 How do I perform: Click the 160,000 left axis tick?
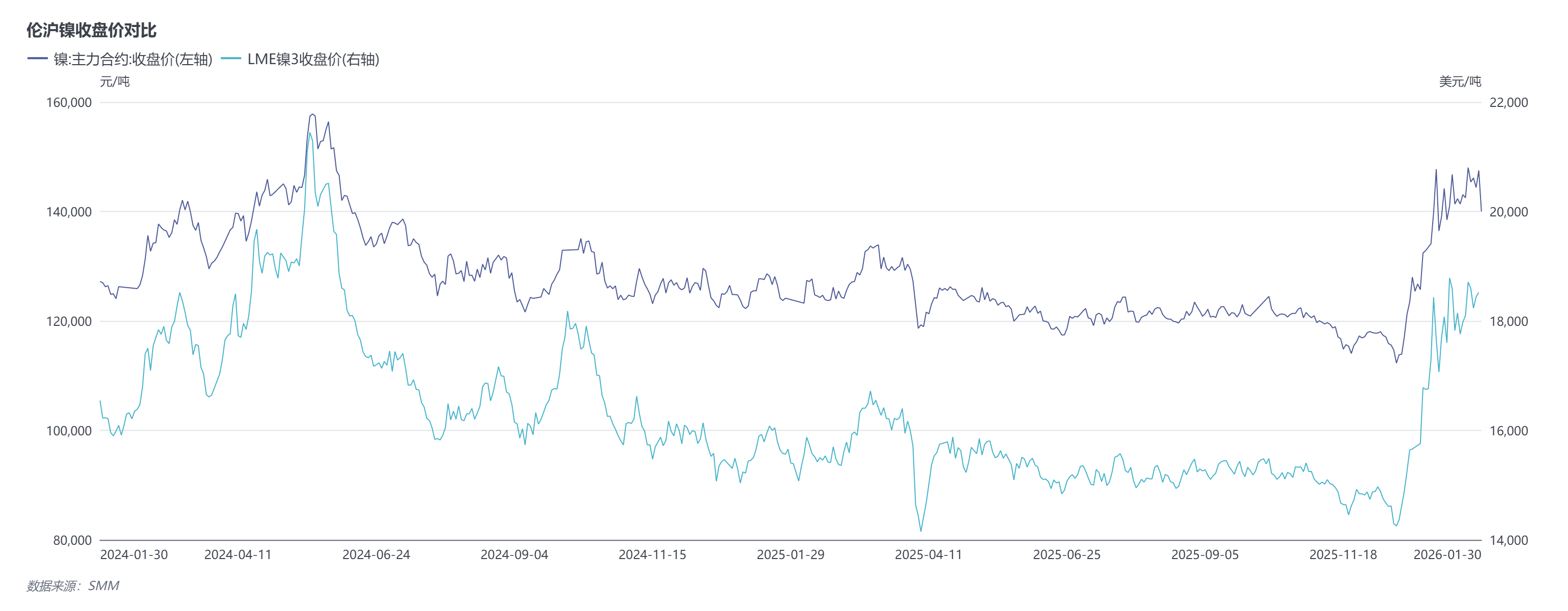(69, 102)
